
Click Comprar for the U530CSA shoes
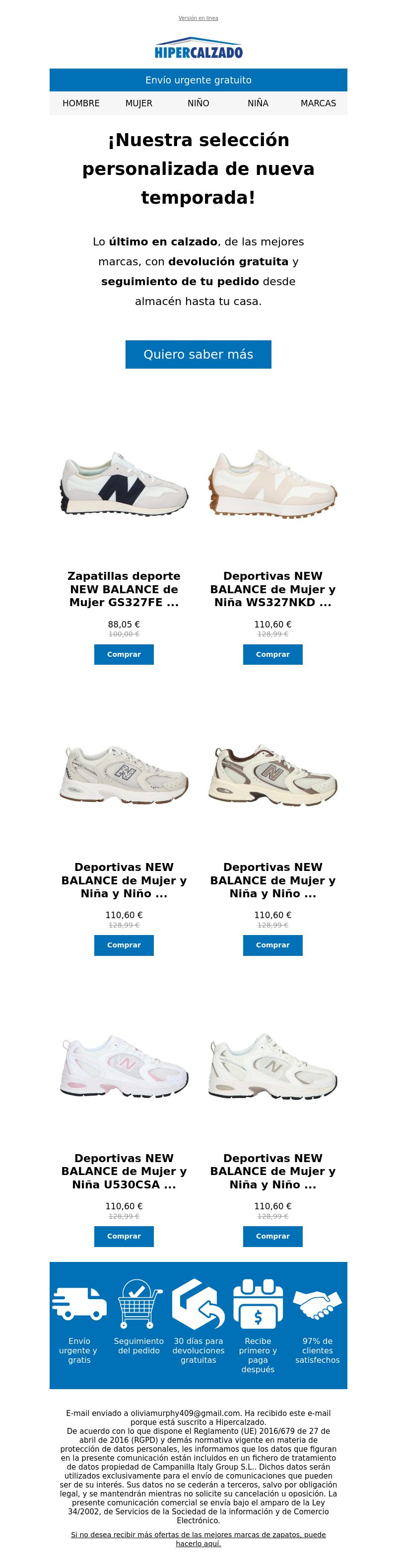tap(124, 1236)
